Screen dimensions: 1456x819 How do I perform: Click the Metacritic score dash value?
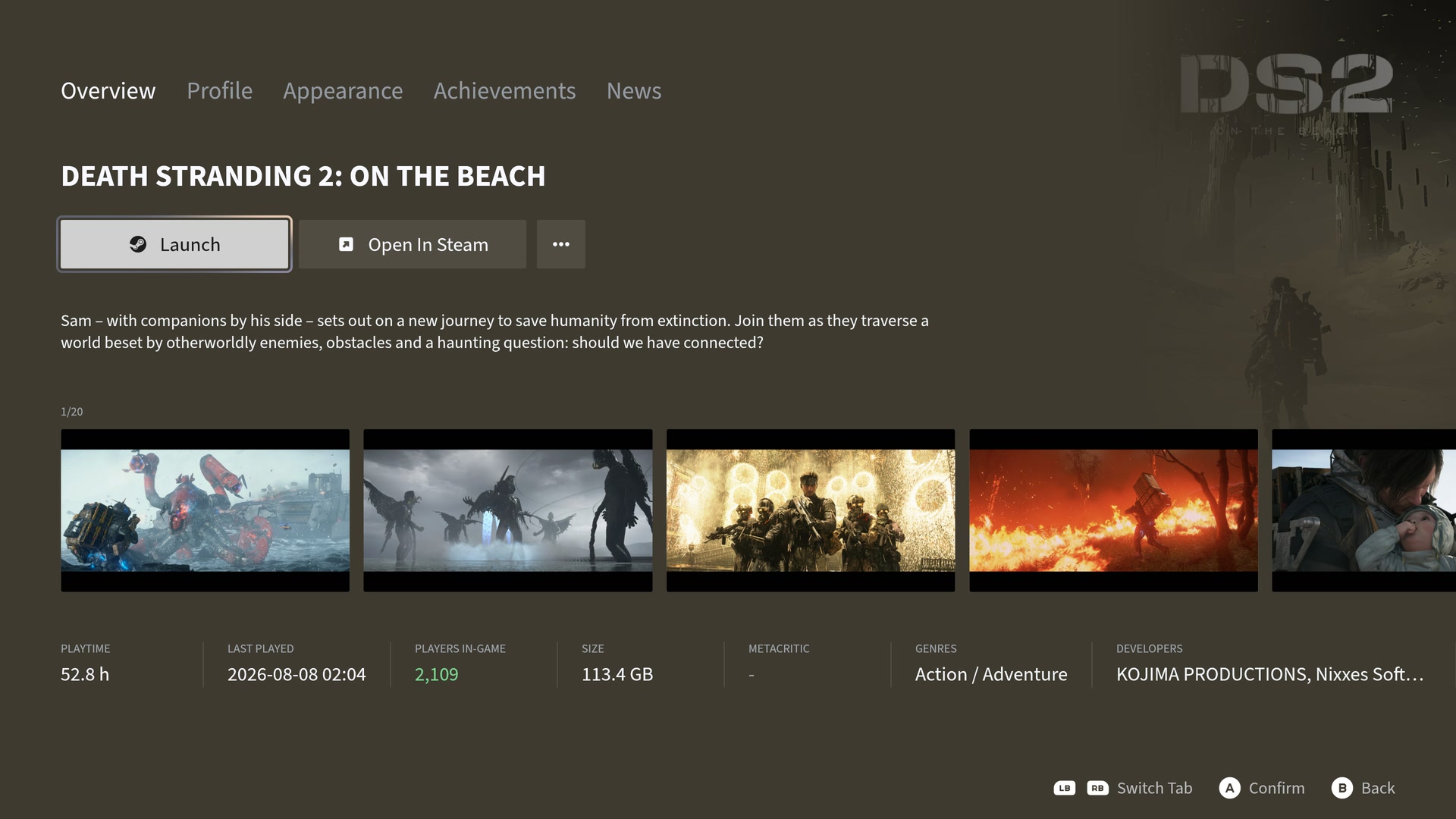tap(752, 674)
